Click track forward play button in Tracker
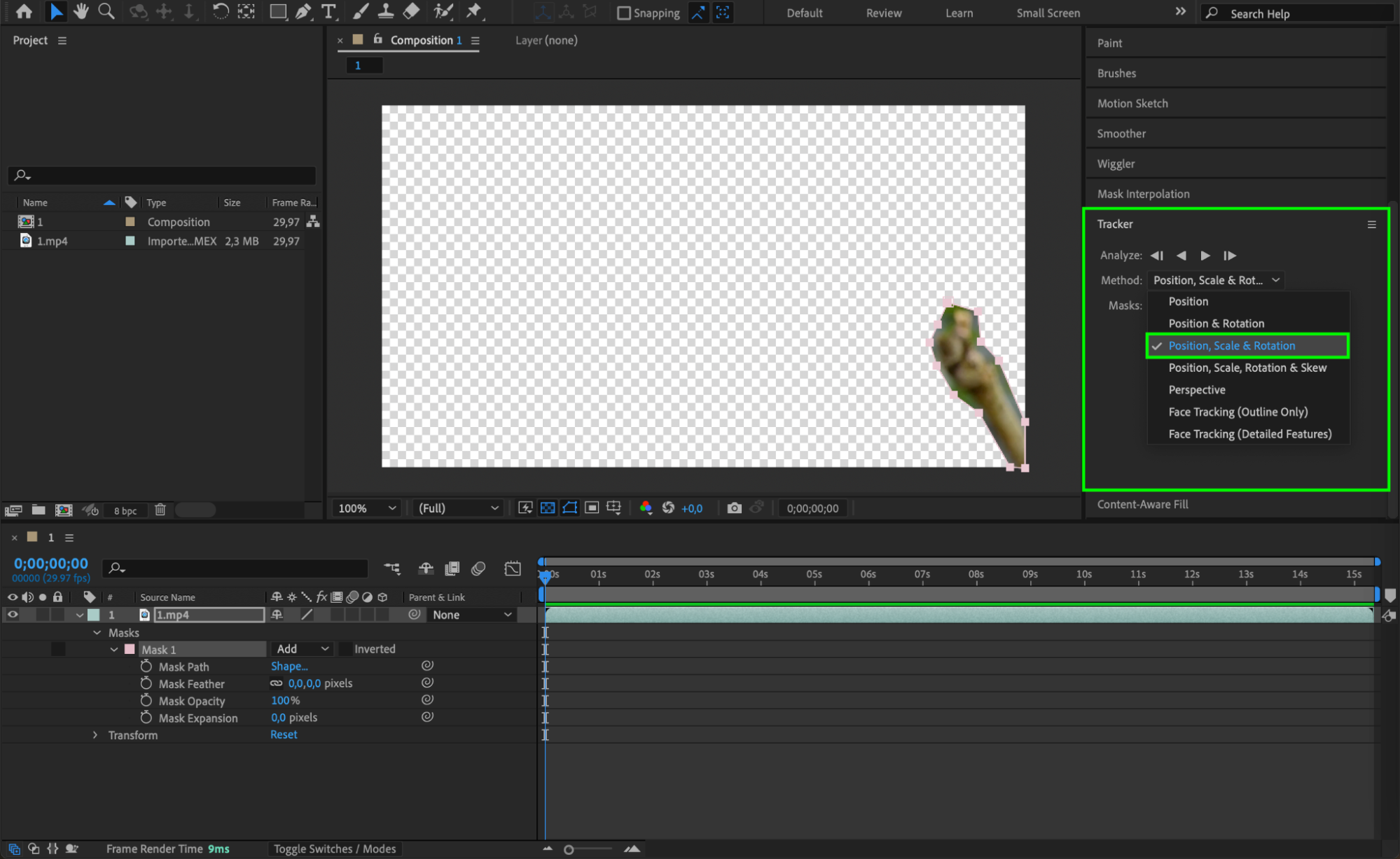 coord(1205,256)
